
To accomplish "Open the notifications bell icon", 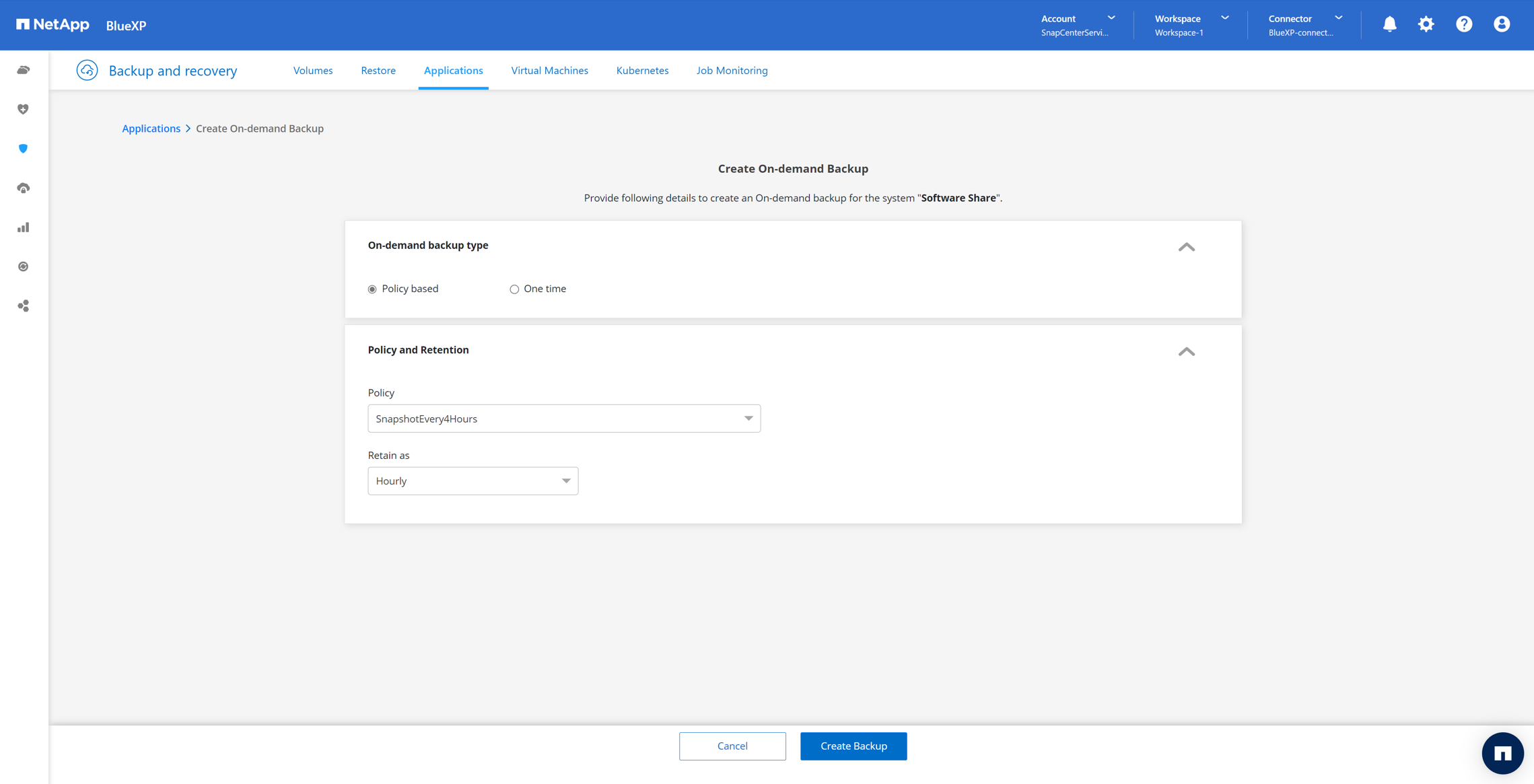I will click(1389, 25).
